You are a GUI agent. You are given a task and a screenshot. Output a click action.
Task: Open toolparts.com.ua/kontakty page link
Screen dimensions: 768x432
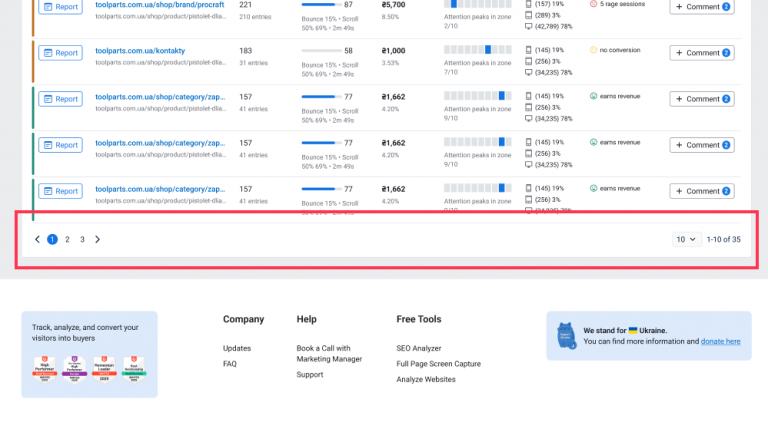coord(140,50)
